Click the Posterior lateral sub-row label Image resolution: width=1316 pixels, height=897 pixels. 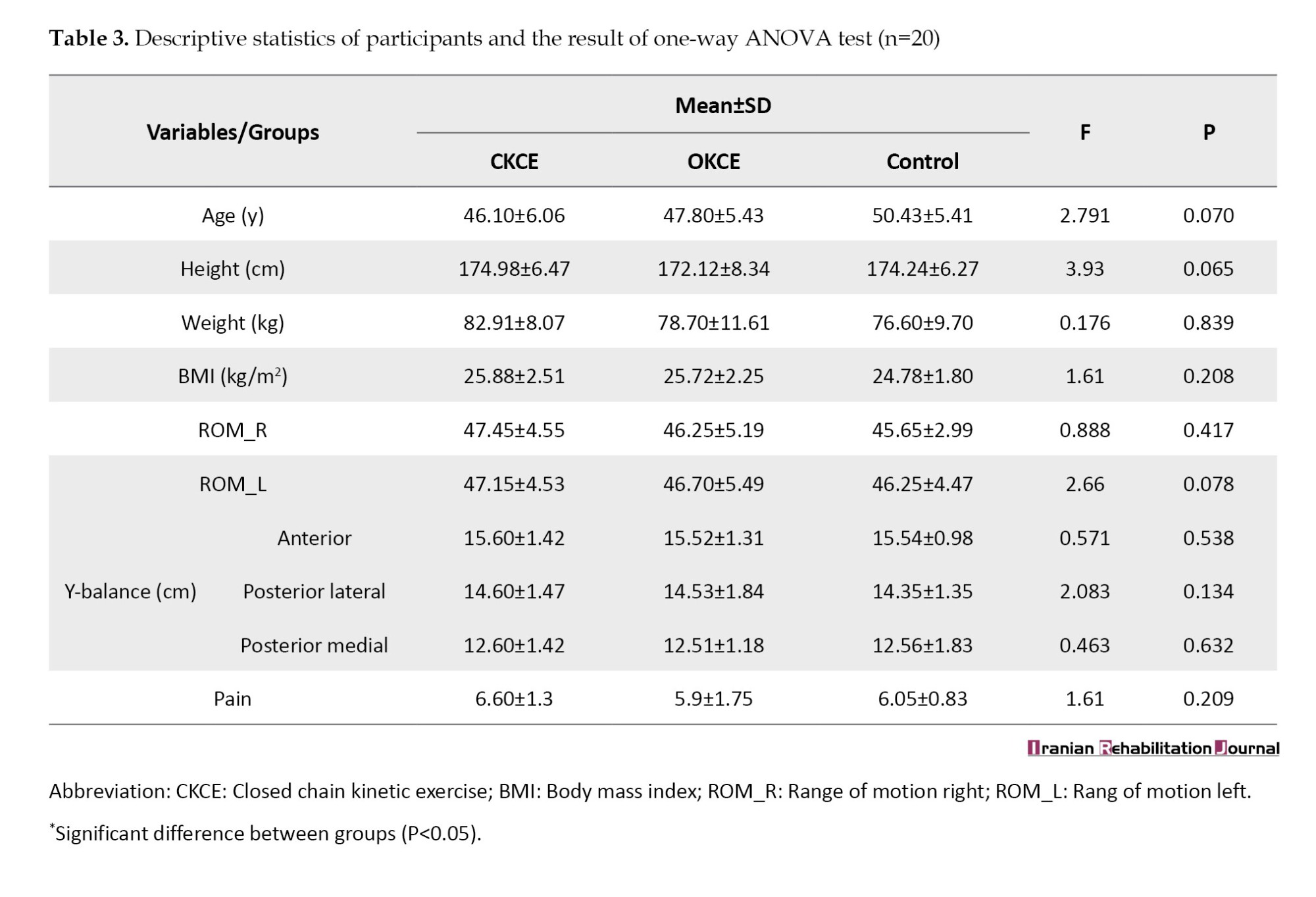pos(314,592)
